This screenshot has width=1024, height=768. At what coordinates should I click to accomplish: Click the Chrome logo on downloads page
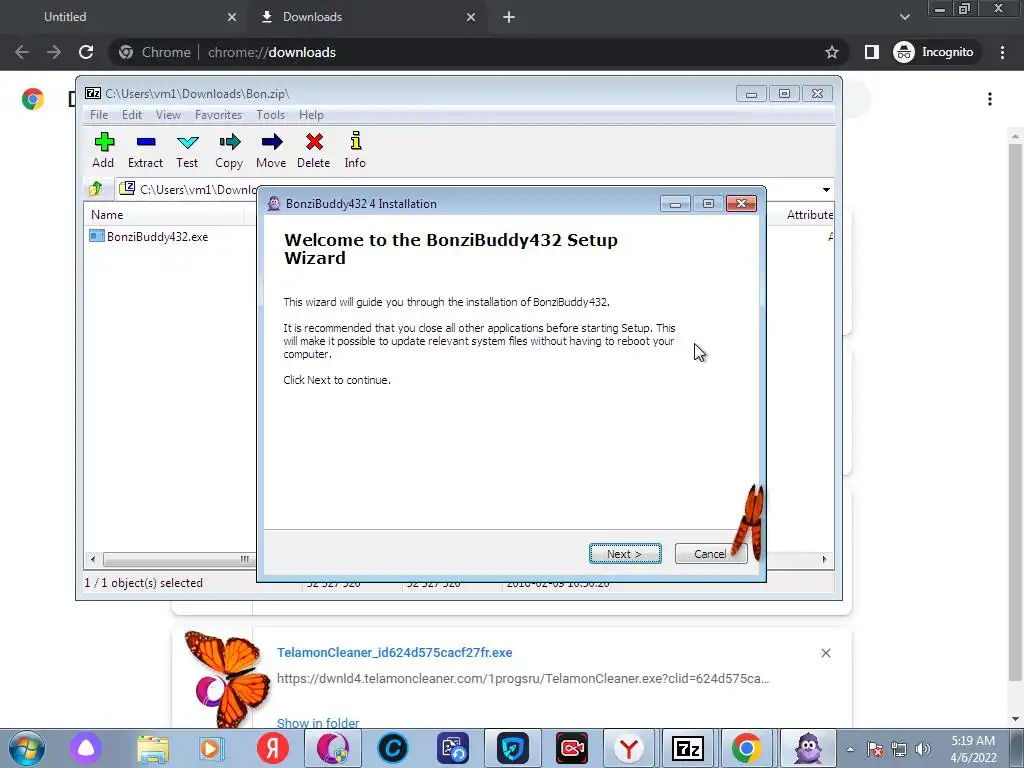tap(33, 99)
